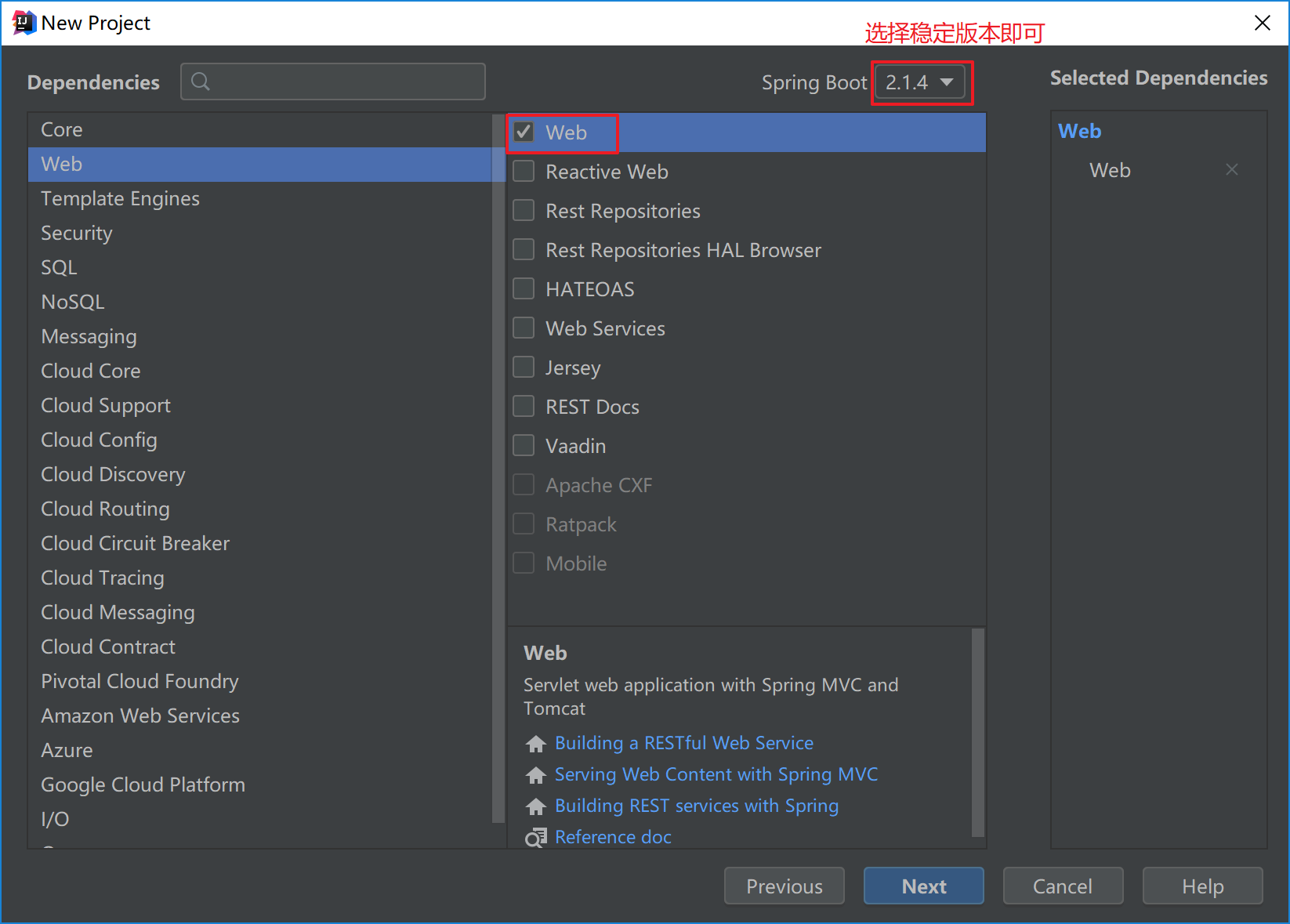The width and height of the screenshot is (1290, 924).
Task: Enable the REST Docs checkbox
Action: point(524,406)
